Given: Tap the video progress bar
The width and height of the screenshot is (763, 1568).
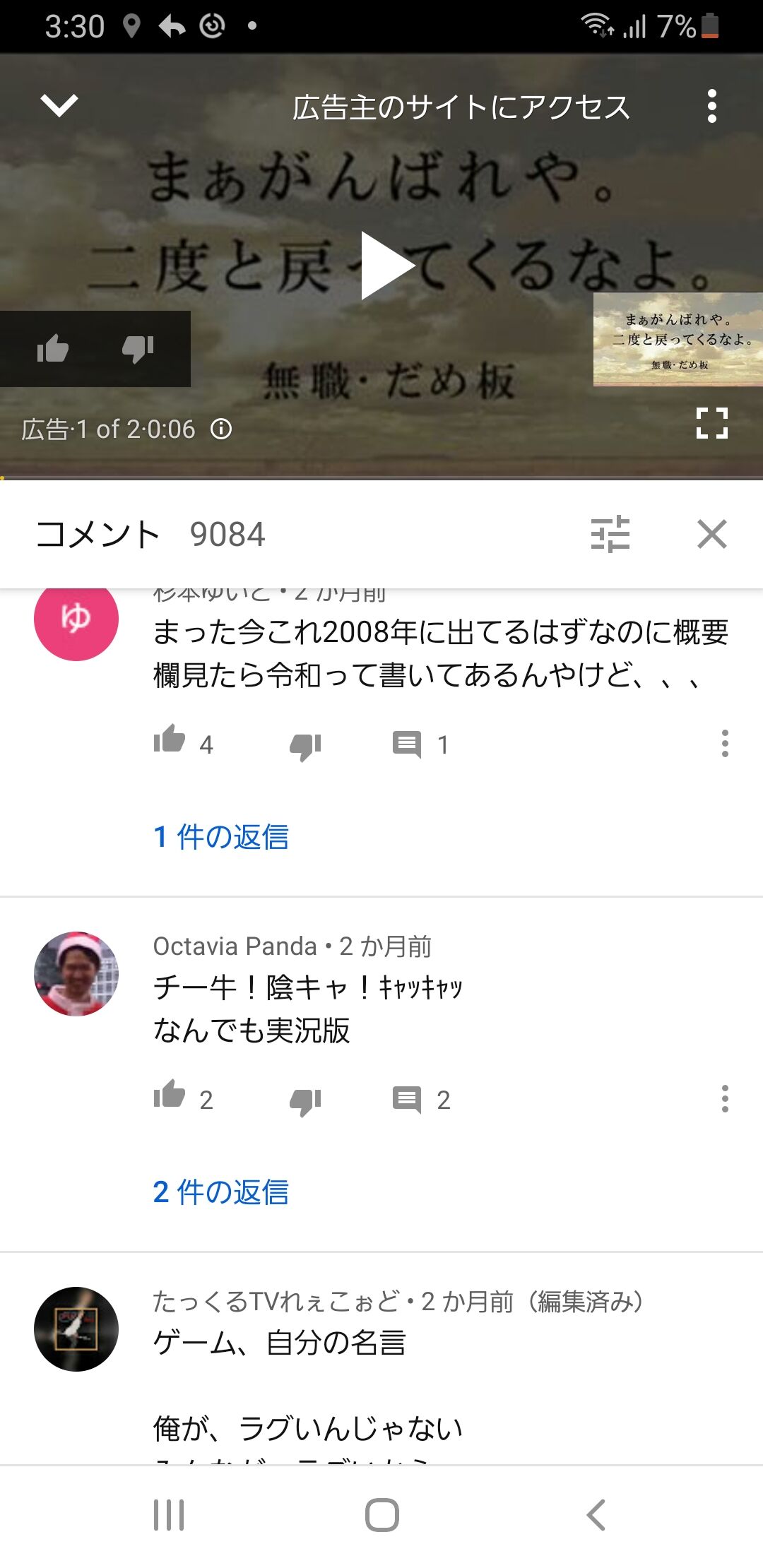Looking at the screenshot, I should click(x=381, y=478).
